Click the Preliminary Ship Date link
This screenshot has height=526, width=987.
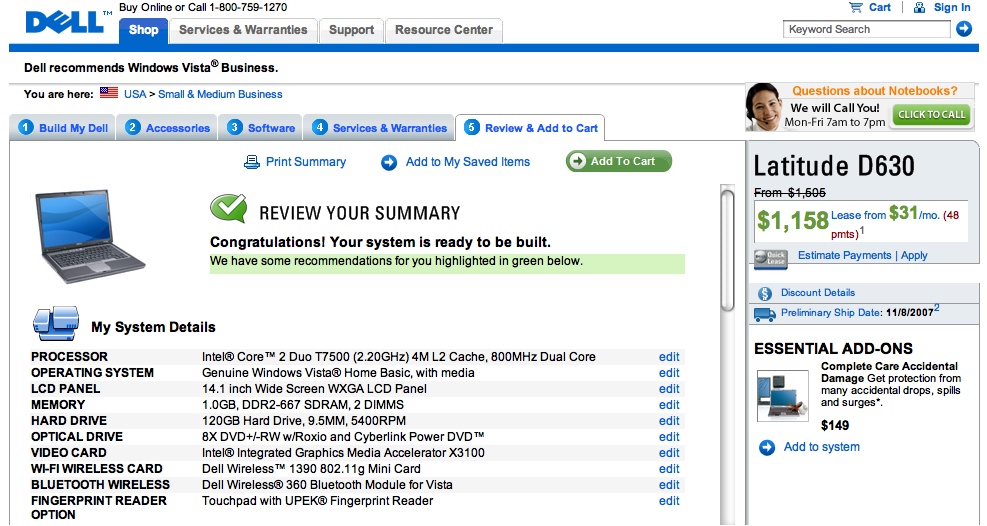pos(831,313)
